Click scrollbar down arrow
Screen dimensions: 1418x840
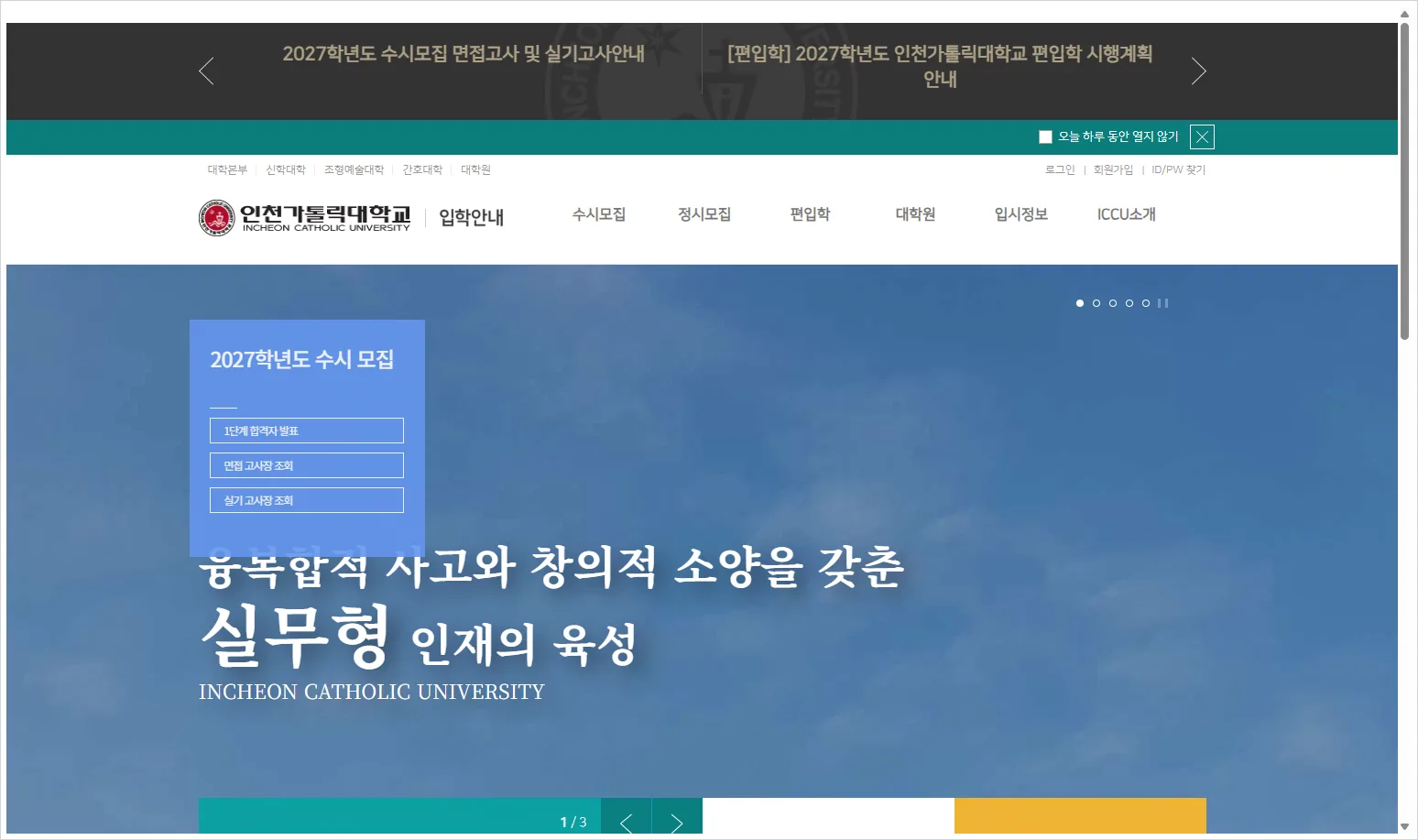(1404, 826)
